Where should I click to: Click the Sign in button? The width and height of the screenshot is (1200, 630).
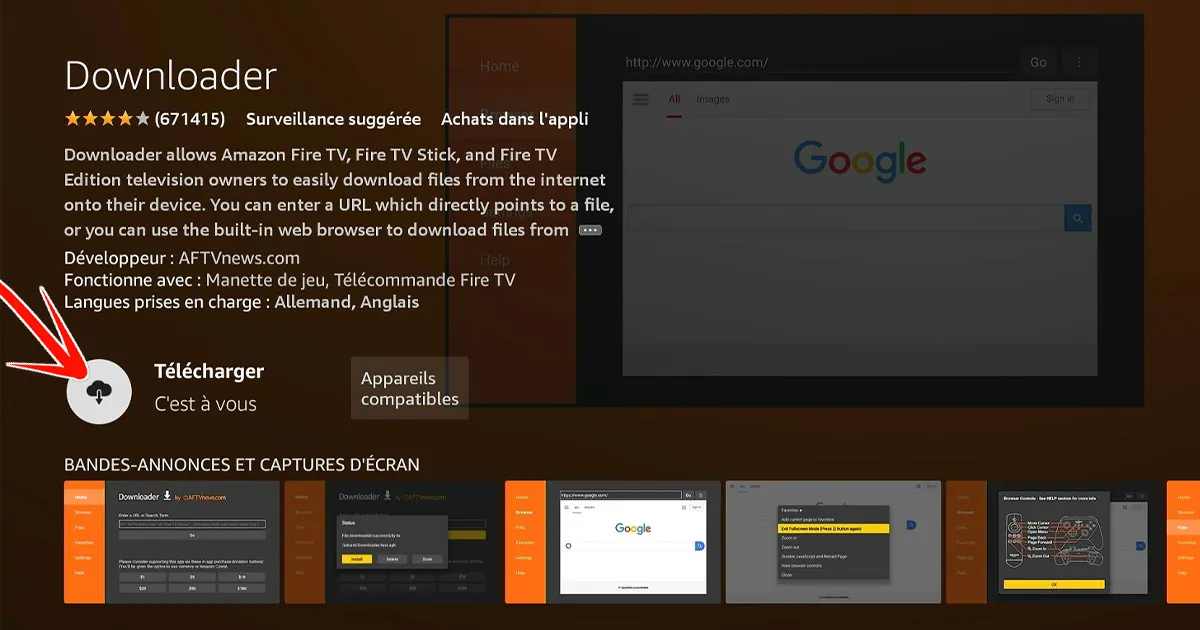[1059, 99]
